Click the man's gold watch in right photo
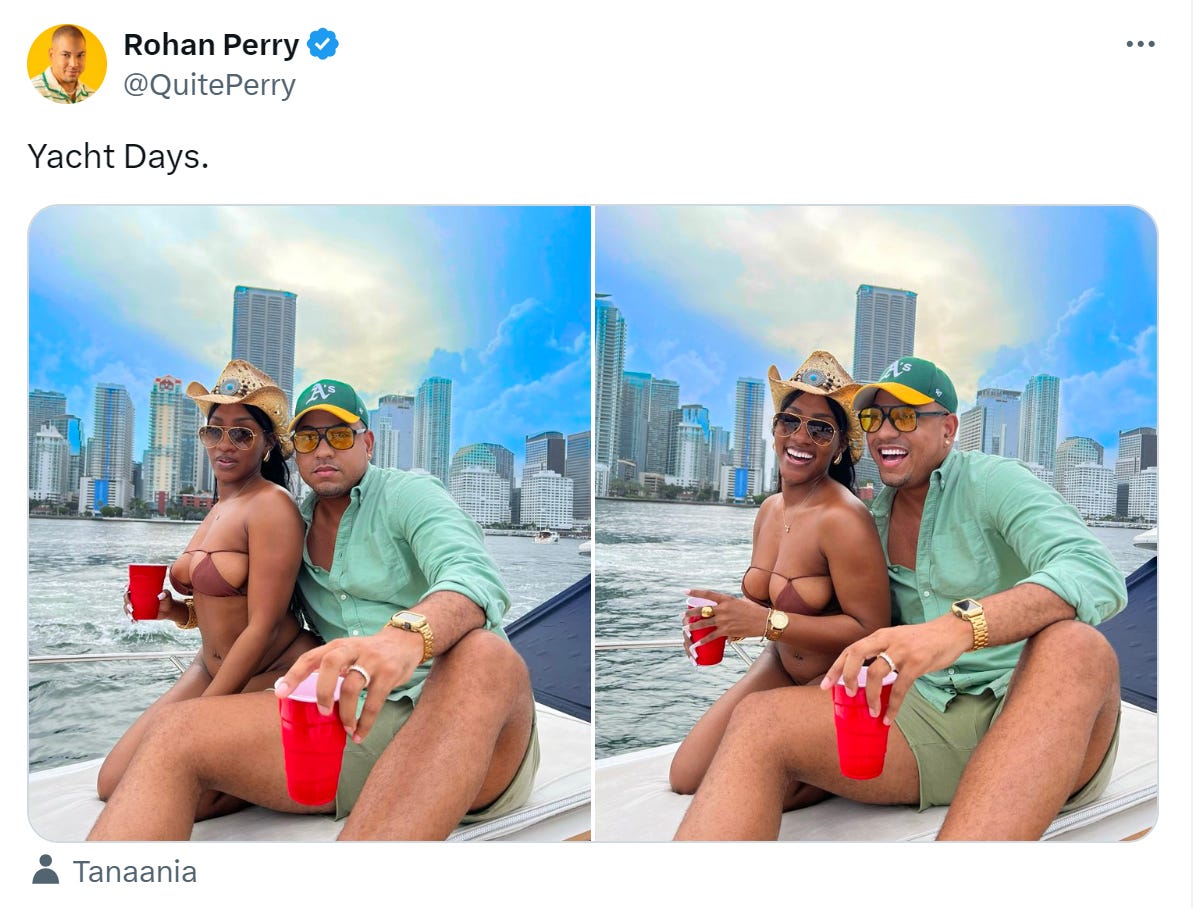 pos(971,621)
